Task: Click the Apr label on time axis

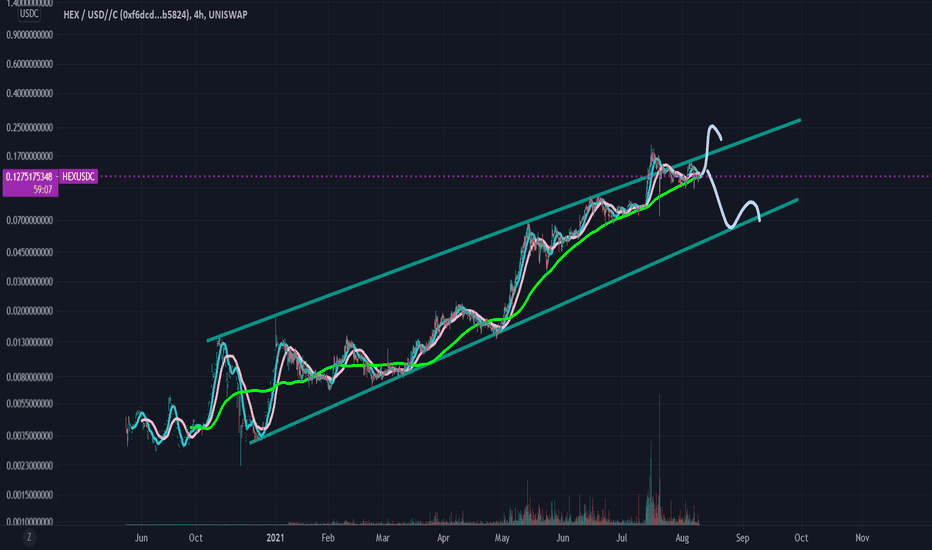Action: click(x=443, y=538)
